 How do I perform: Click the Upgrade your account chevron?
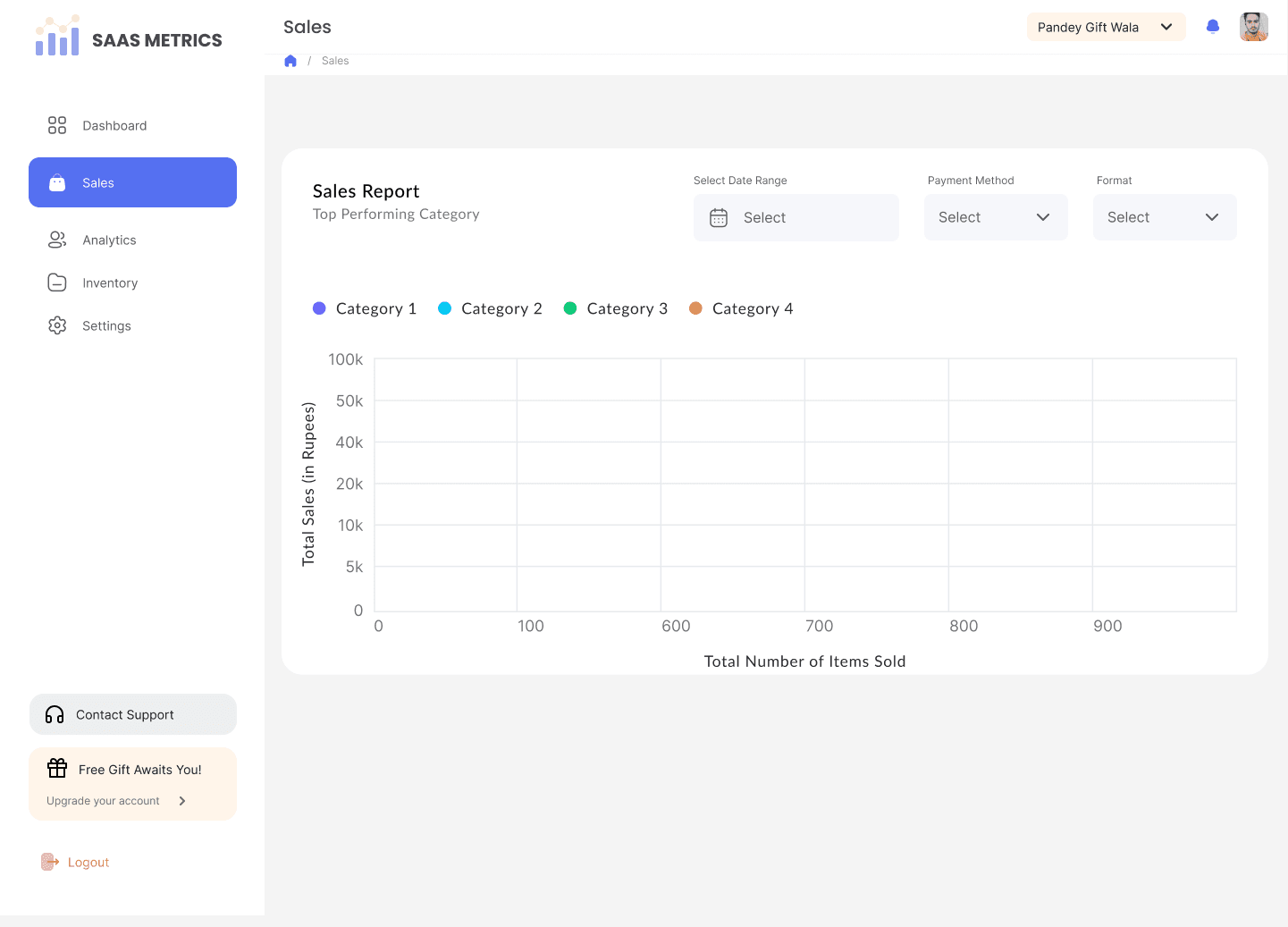[182, 801]
